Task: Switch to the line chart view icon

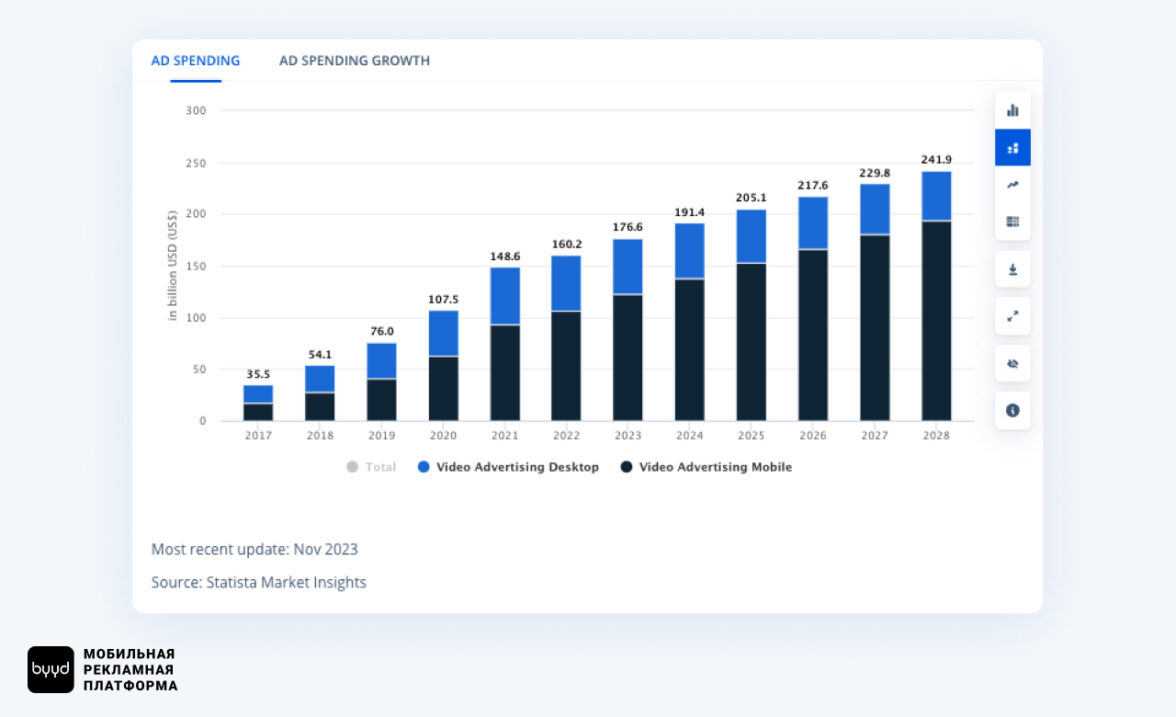Action: 1012,184
